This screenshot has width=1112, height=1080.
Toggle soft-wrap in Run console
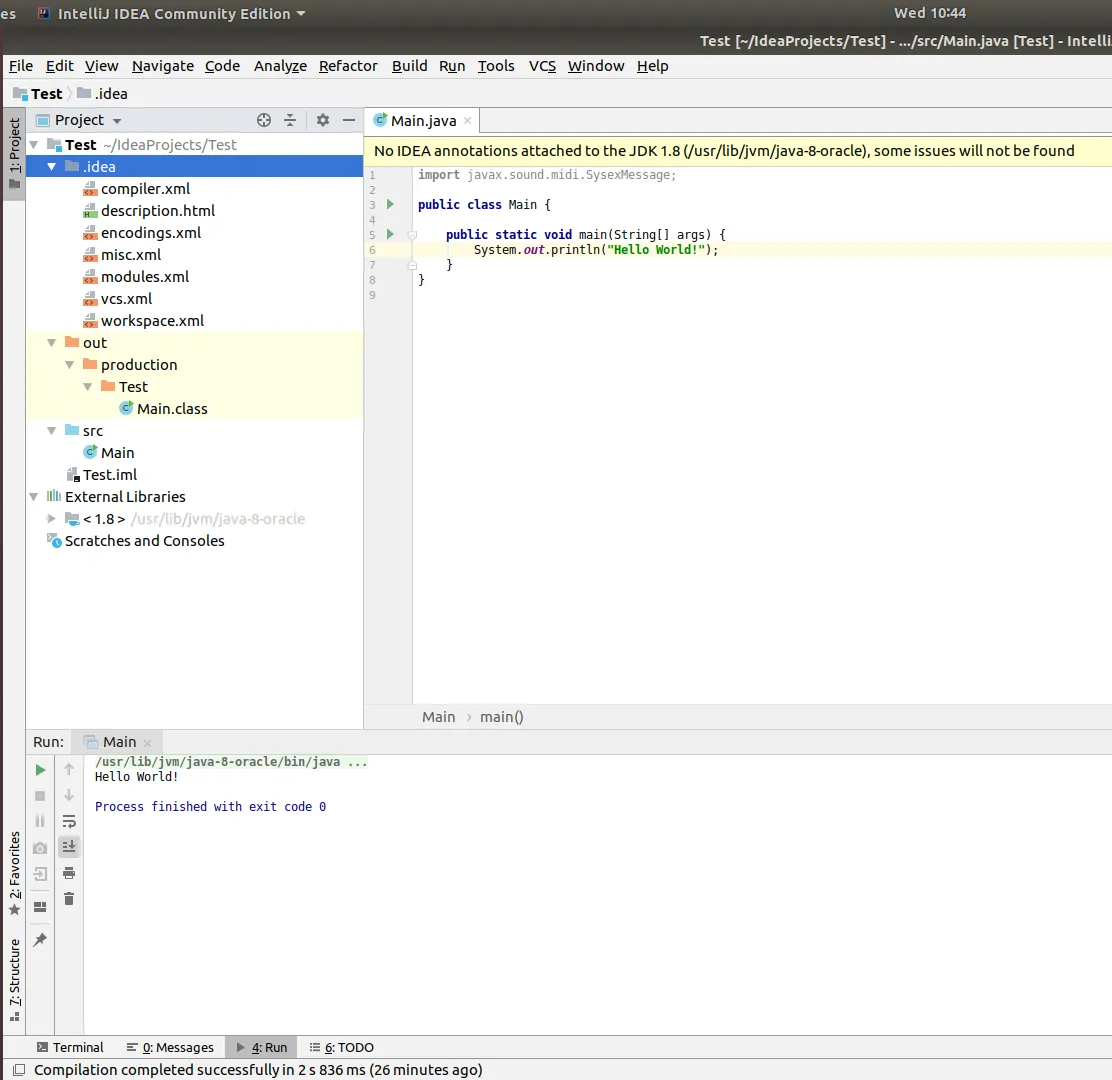(68, 821)
